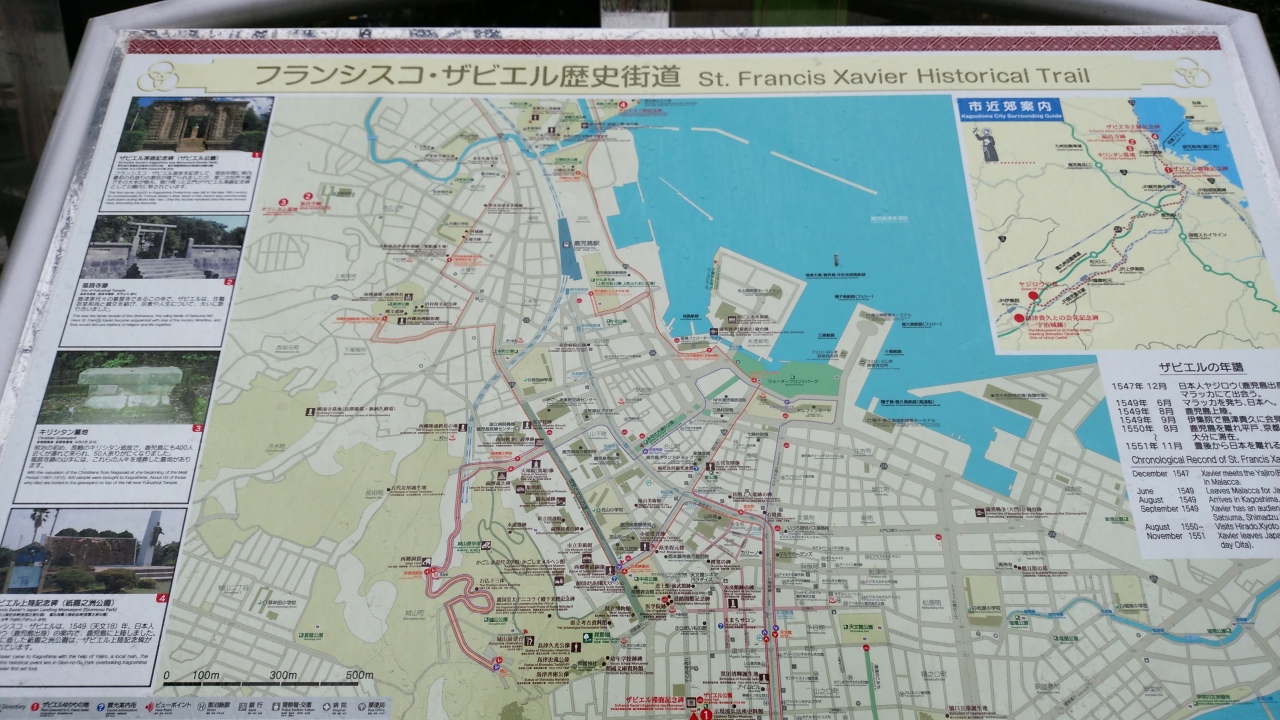Click the red number 3 badge under graveyard photo

click(x=197, y=428)
